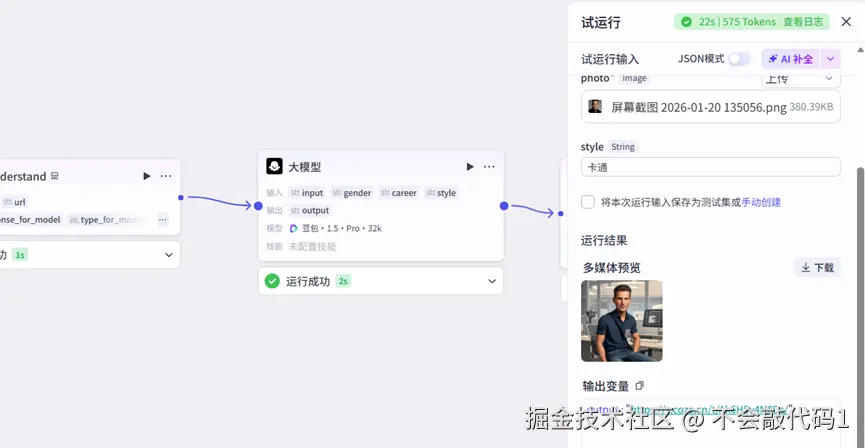The image size is (865, 448).
Task: Click the 未配置技能 text
Action: pyautogui.click(x=312, y=246)
